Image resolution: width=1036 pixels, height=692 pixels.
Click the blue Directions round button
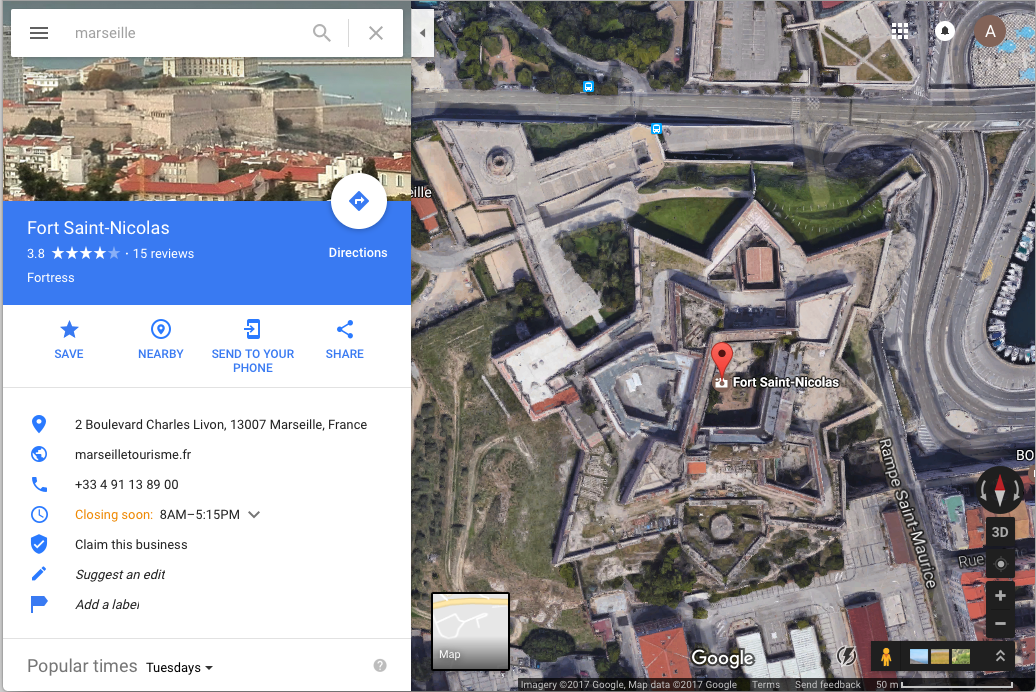point(359,201)
